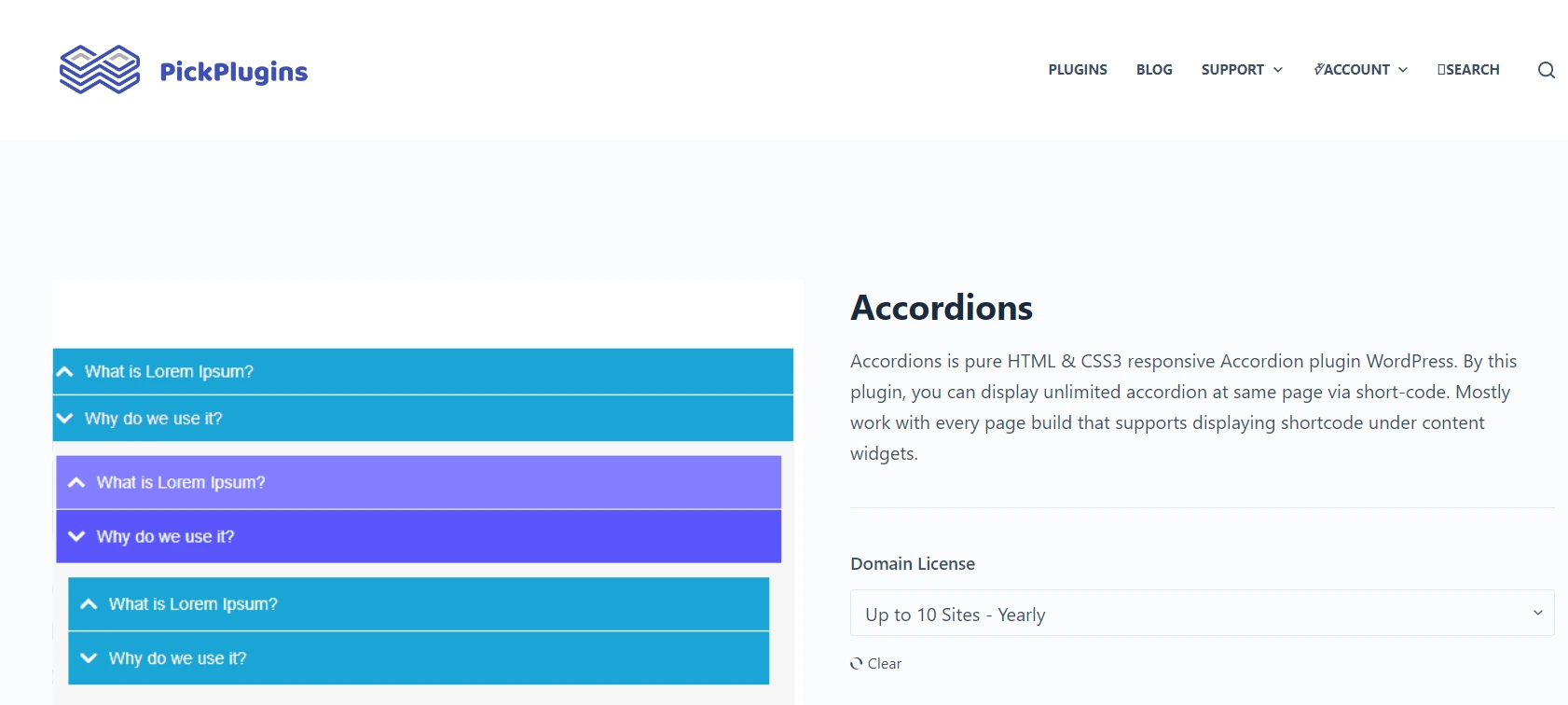This screenshot has width=1568, height=705.
Task: Click first teal 'What is Lorem Ipsum?' title text
Action: pos(169,371)
